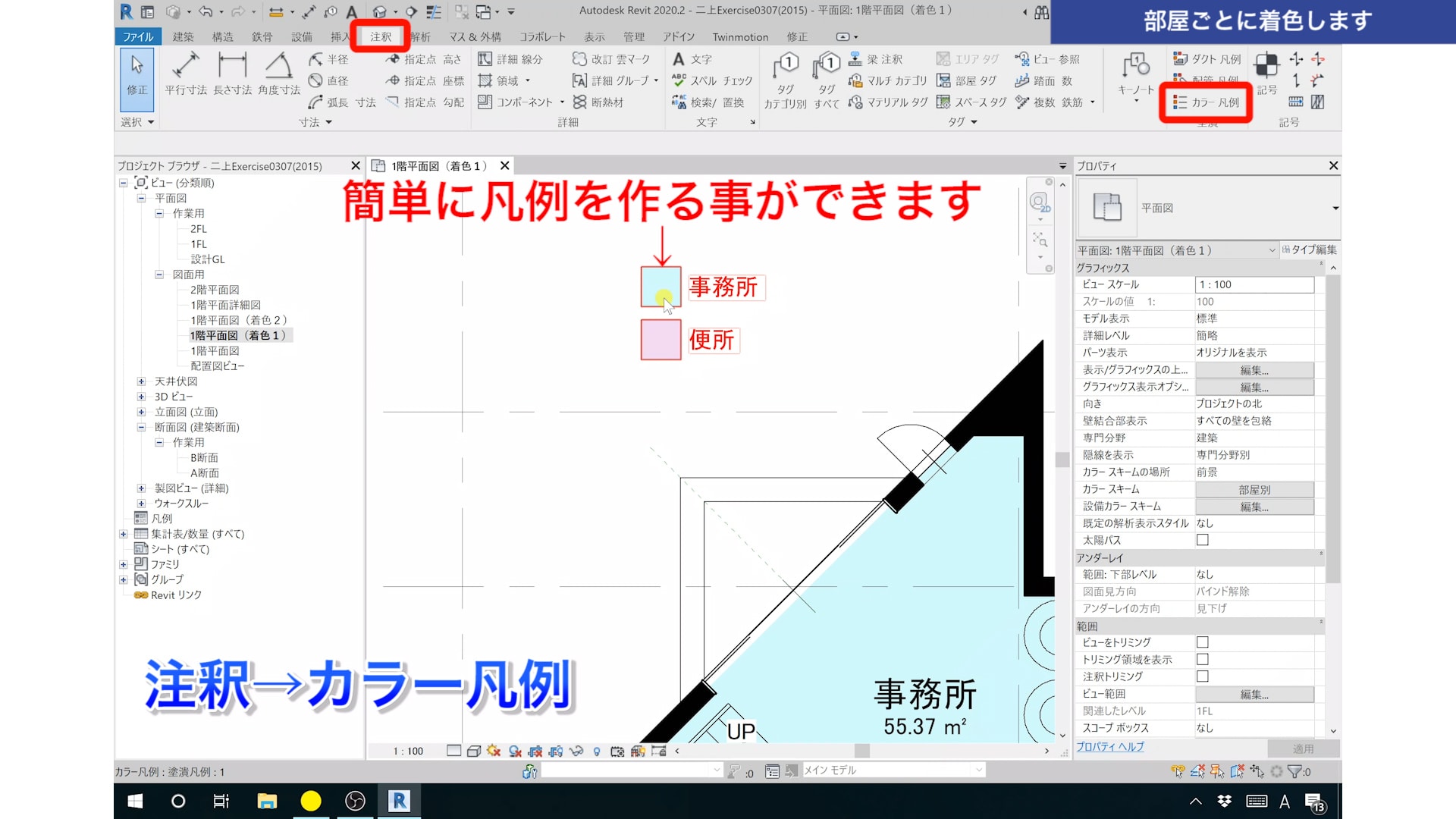
Task: Collapse the 図面用 tree node
Action: tap(159, 275)
